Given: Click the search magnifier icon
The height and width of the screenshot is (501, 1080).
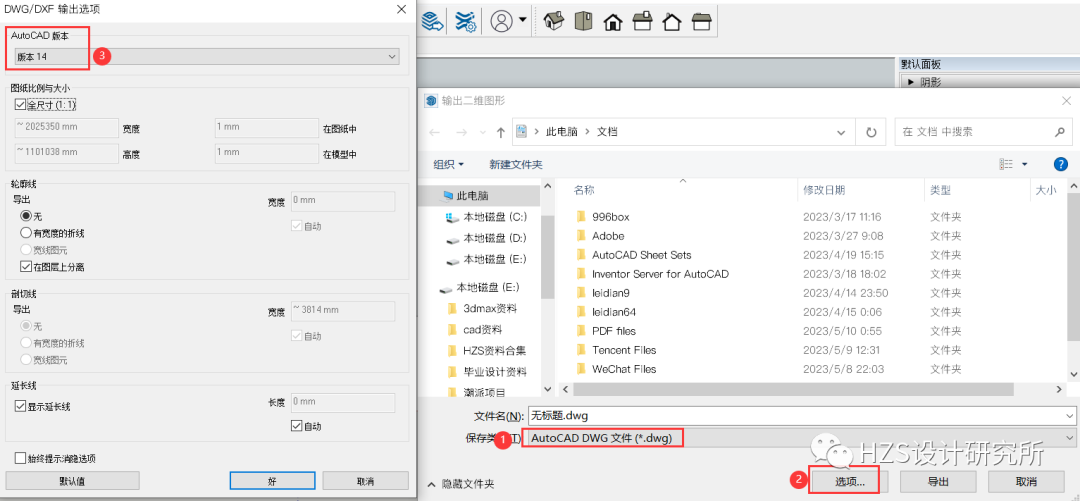Looking at the screenshot, I should tap(1059, 131).
